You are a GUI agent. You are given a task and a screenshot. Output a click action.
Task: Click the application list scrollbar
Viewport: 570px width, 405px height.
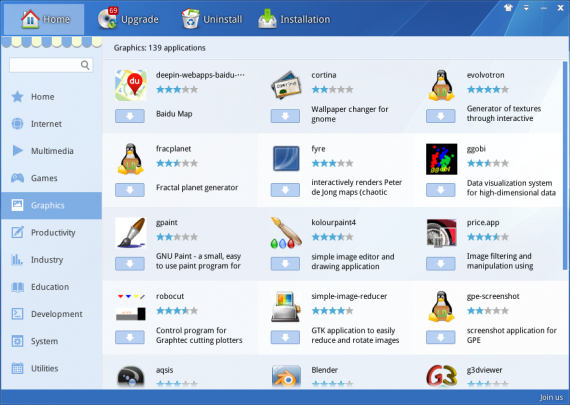565,166
